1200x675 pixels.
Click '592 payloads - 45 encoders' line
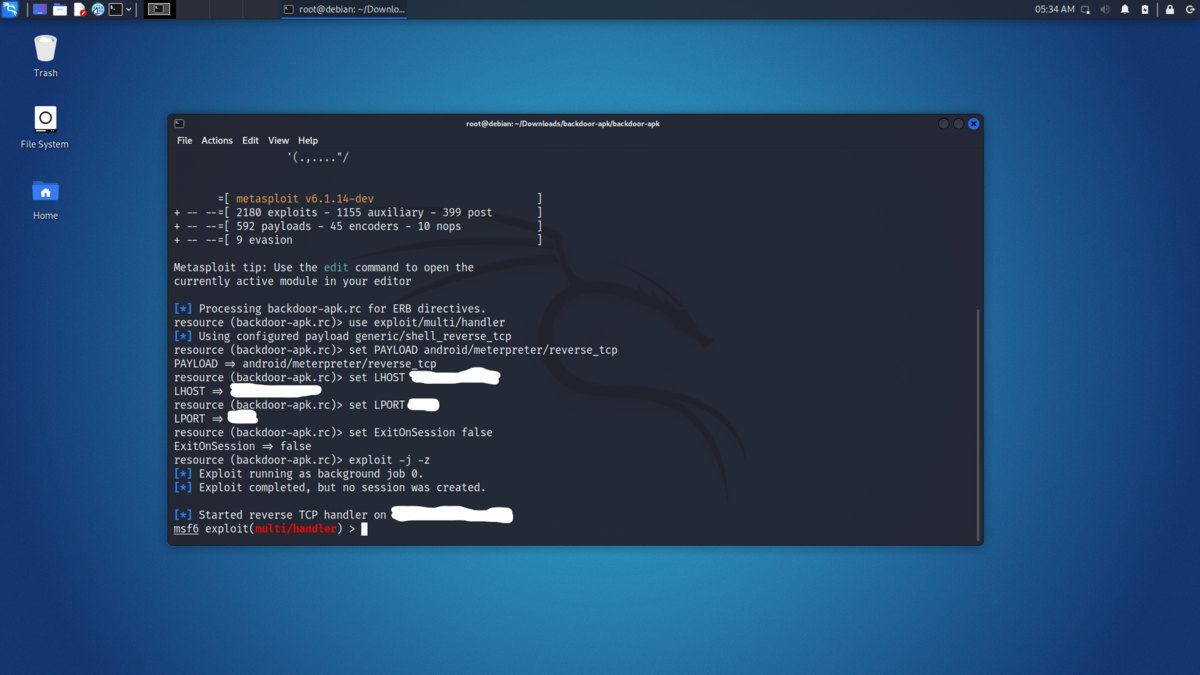point(349,227)
